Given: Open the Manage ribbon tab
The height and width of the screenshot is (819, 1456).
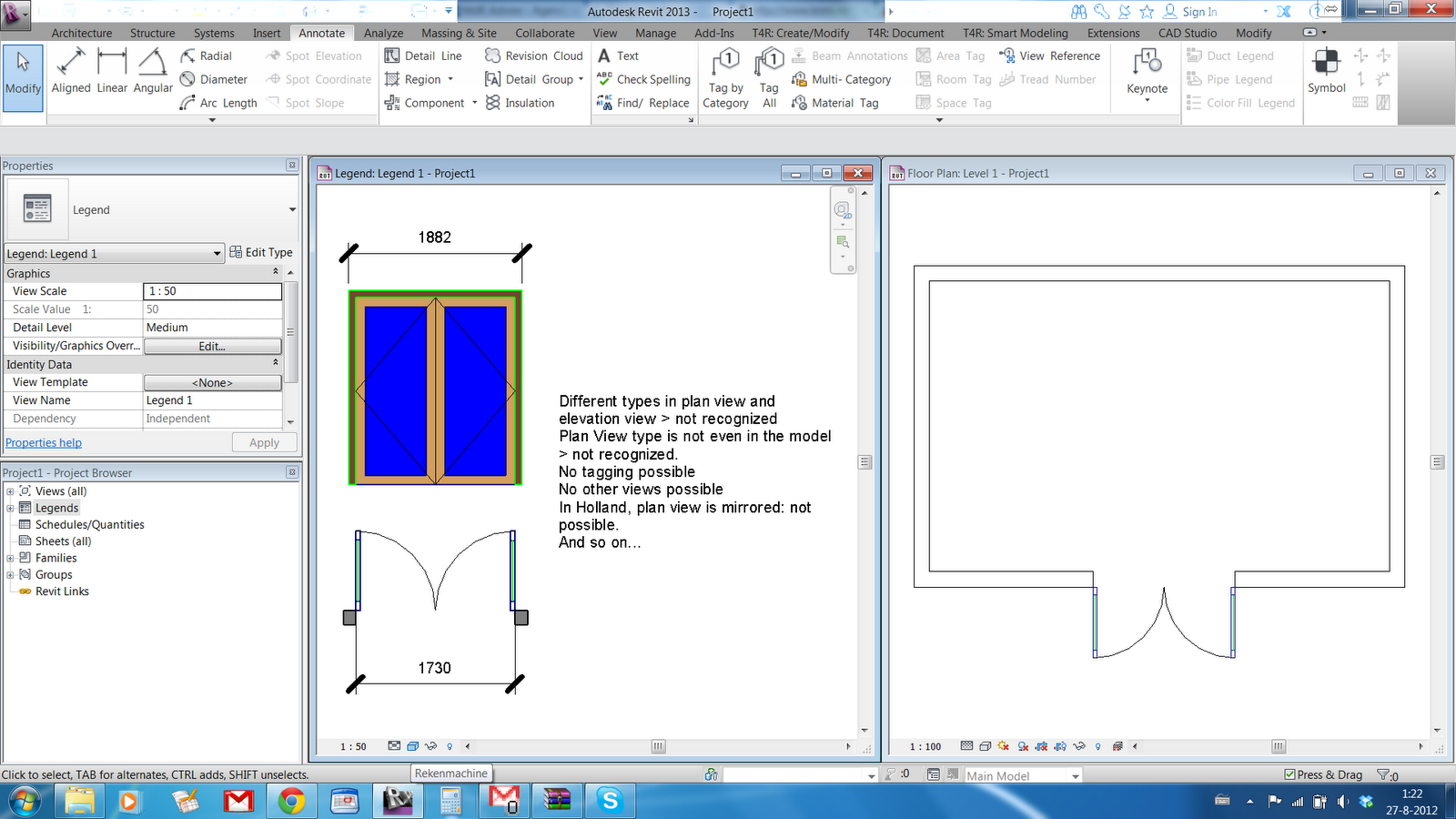Looking at the screenshot, I should tap(656, 33).
